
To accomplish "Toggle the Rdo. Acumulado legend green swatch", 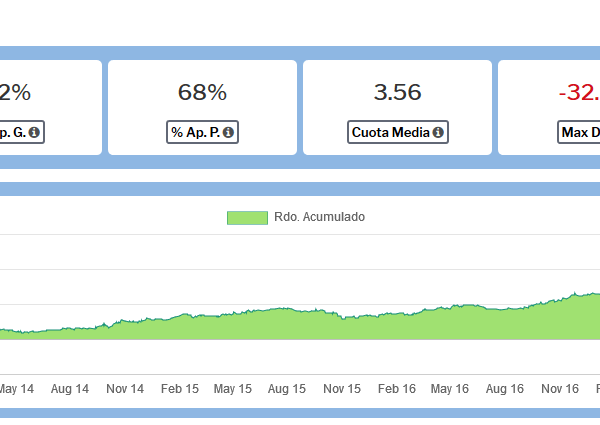I will click(x=247, y=218).
